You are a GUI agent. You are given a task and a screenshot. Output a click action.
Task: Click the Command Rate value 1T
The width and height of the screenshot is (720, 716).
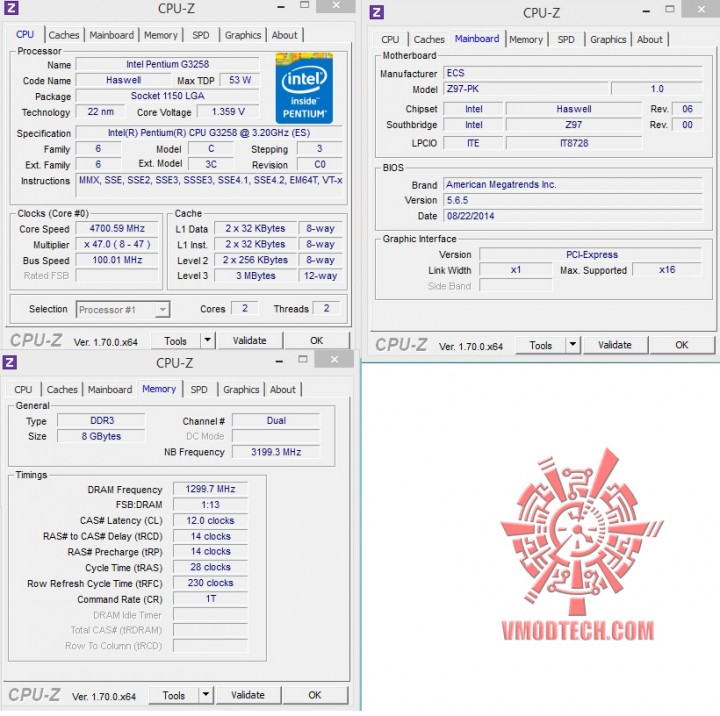[210, 598]
